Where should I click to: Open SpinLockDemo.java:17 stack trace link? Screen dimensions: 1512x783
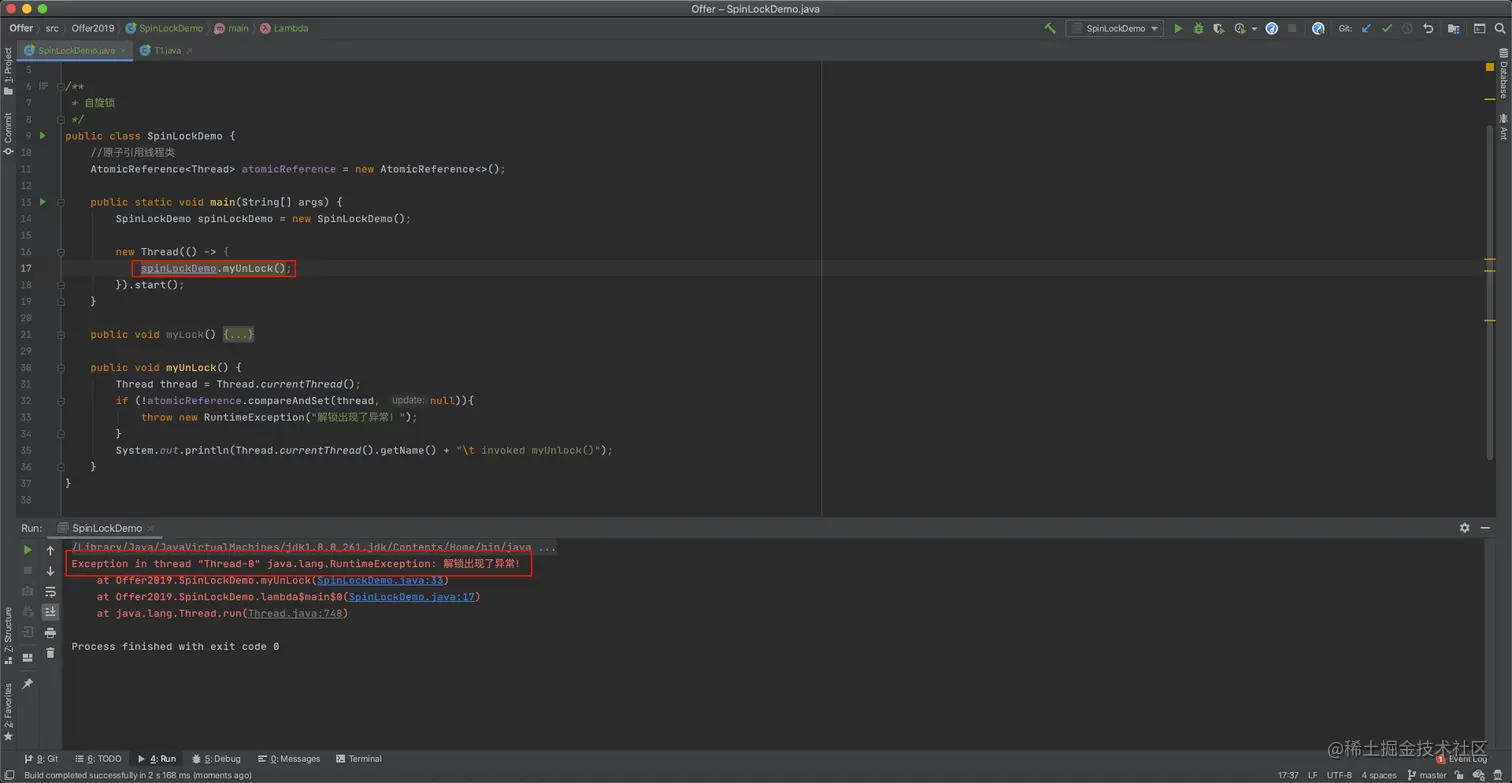411,597
